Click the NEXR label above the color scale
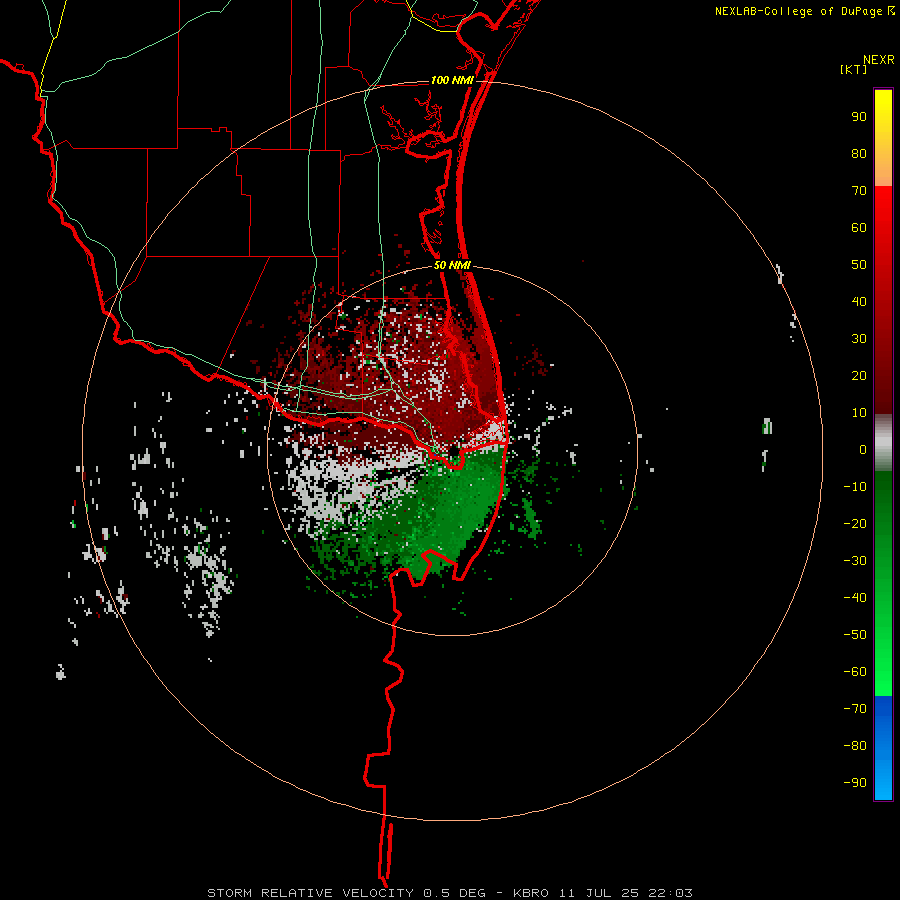The height and width of the screenshot is (900, 900). click(879, 60)
